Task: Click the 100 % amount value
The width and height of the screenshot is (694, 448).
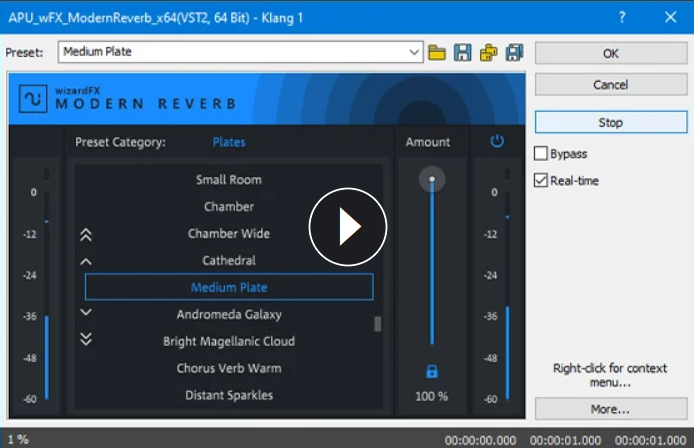Action: tap(432, 396)
